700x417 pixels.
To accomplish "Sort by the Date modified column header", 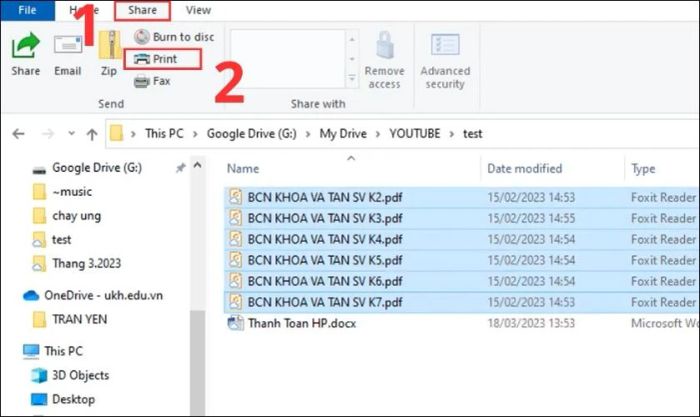I will [525, 169].
